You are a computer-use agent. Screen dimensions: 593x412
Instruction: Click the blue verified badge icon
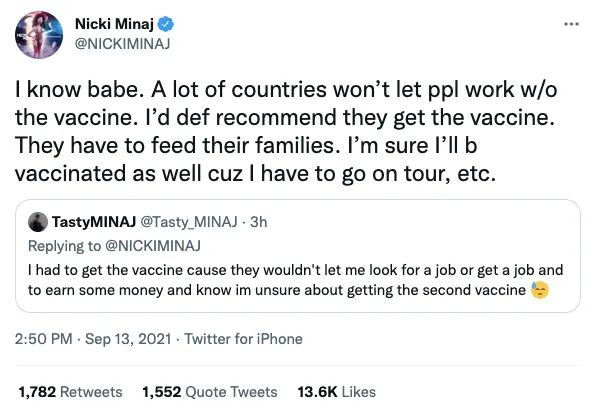click(x=166, y=24)
